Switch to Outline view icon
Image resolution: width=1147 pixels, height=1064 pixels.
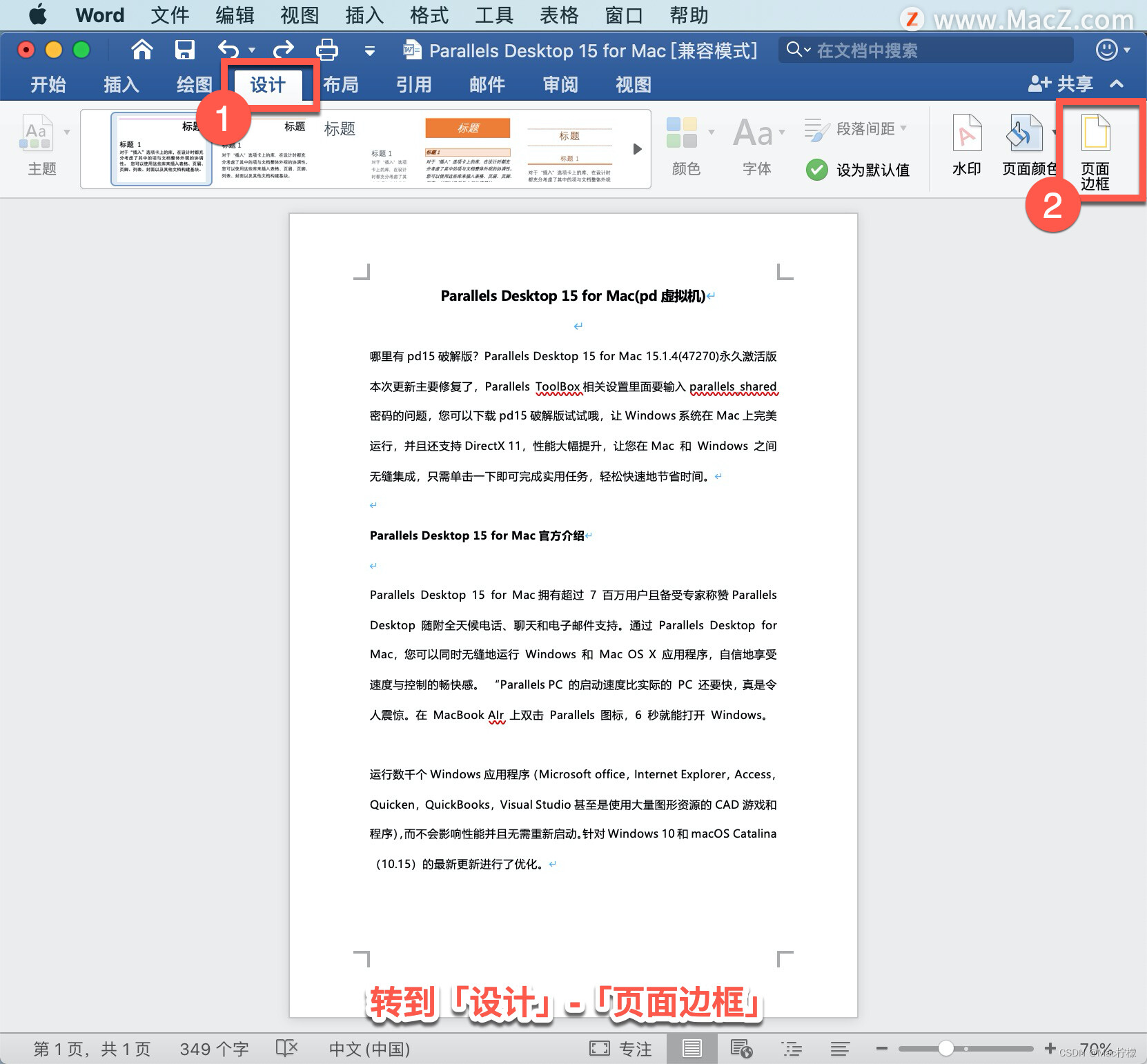[x=792, y=1049]
